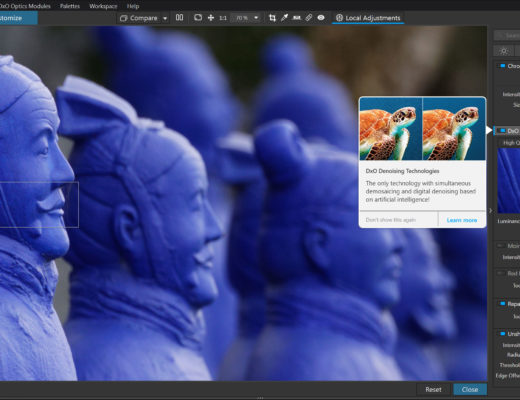
Task: Open the DxO Optics Modules menu
Action: 25,6
